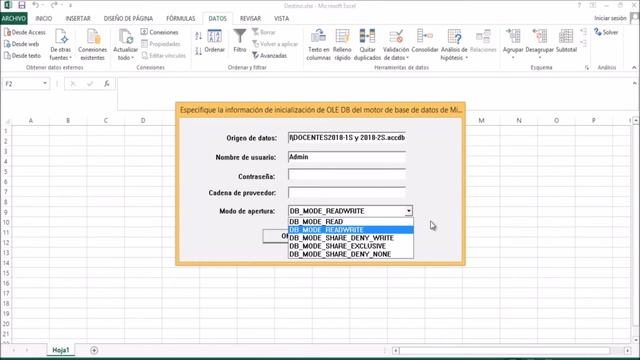Click the Cadena de proveedor field
The height and width of the screenshot is (360, 640).
pos(347,192)
